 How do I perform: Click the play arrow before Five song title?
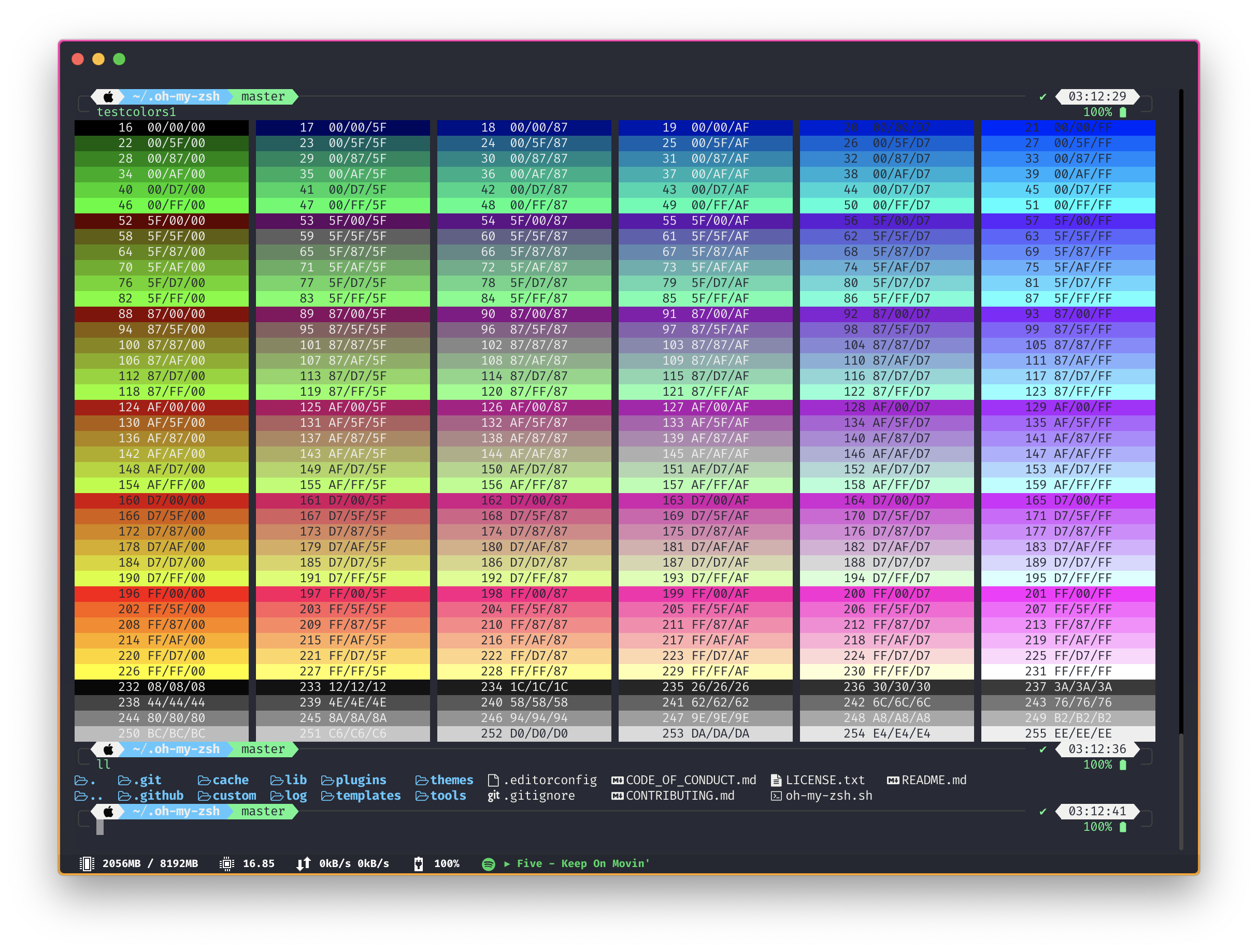click(507, 864)
